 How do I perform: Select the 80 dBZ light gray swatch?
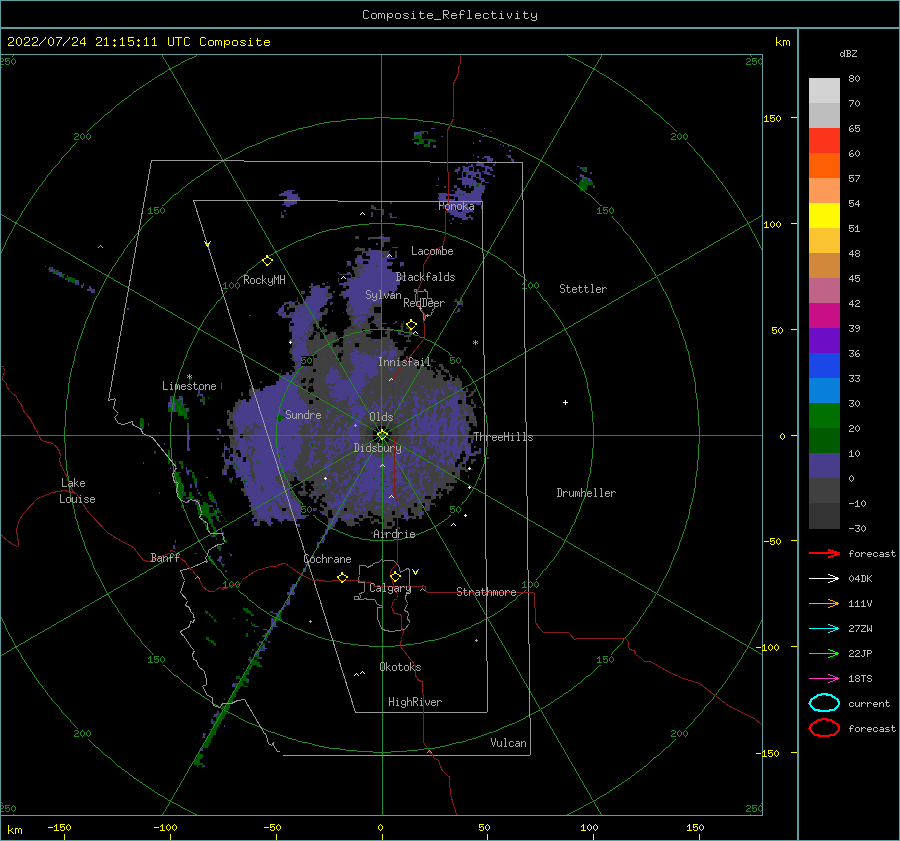click(824, 91)
